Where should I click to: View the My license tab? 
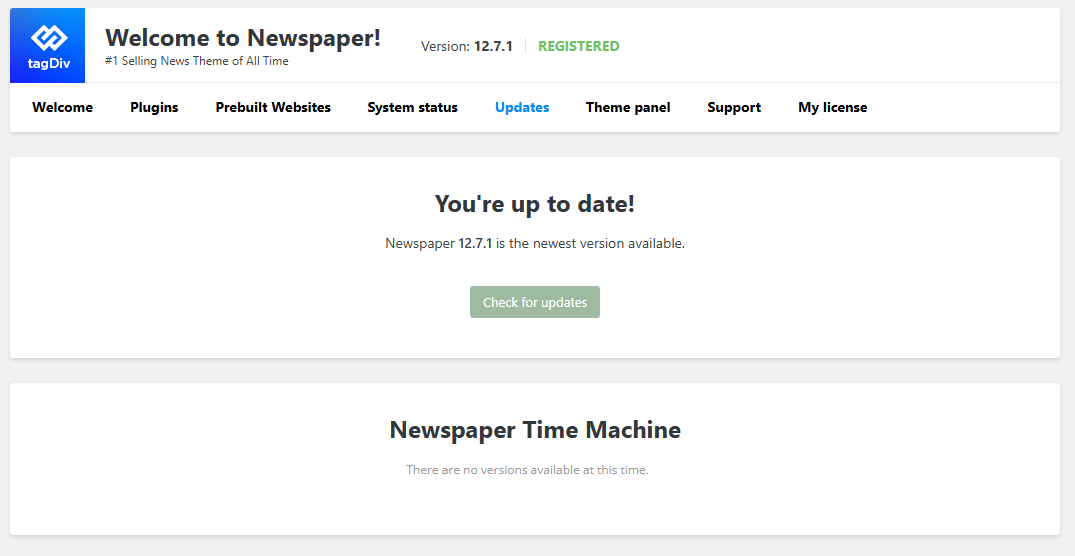832,108
